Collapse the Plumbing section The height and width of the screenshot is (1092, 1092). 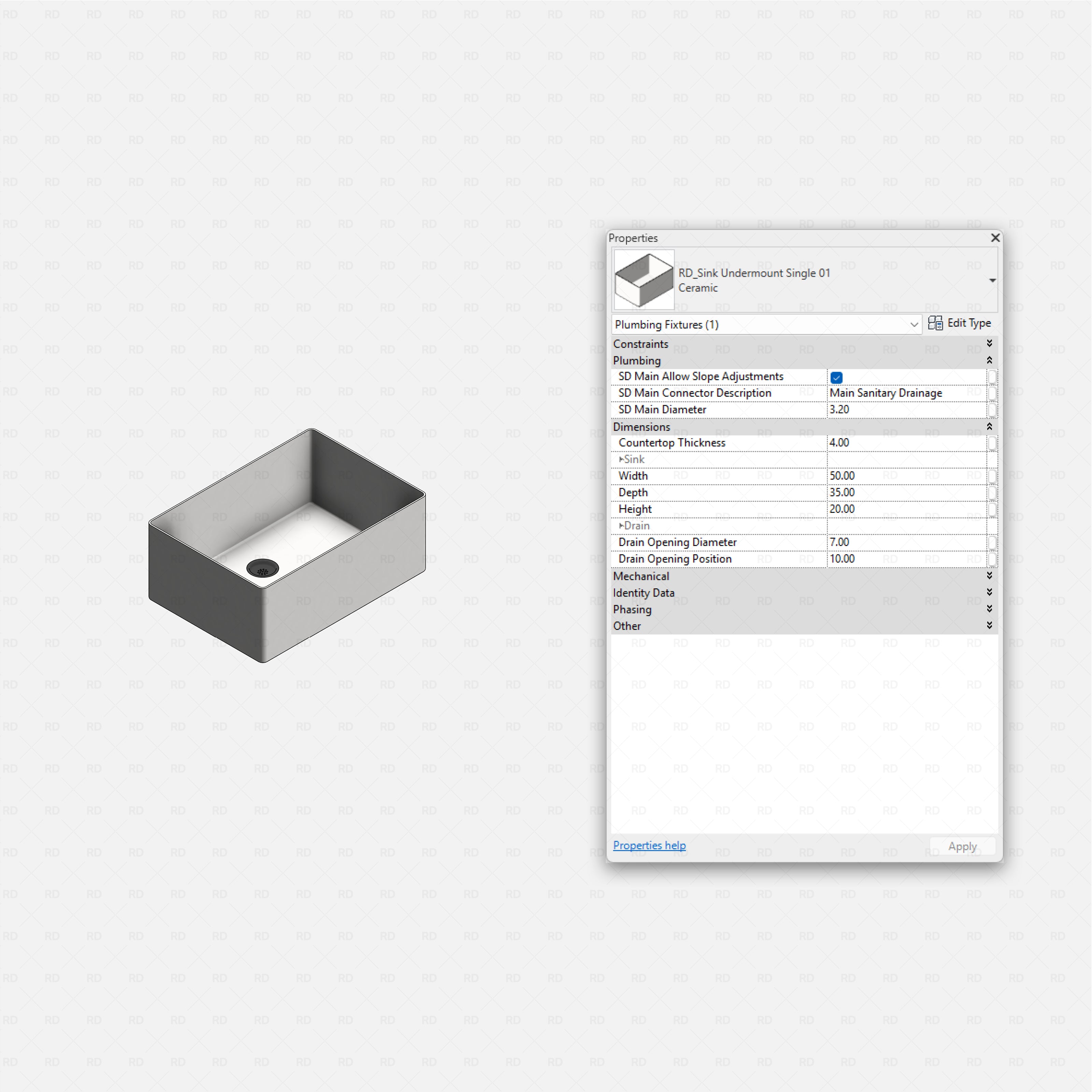point(990,360)
